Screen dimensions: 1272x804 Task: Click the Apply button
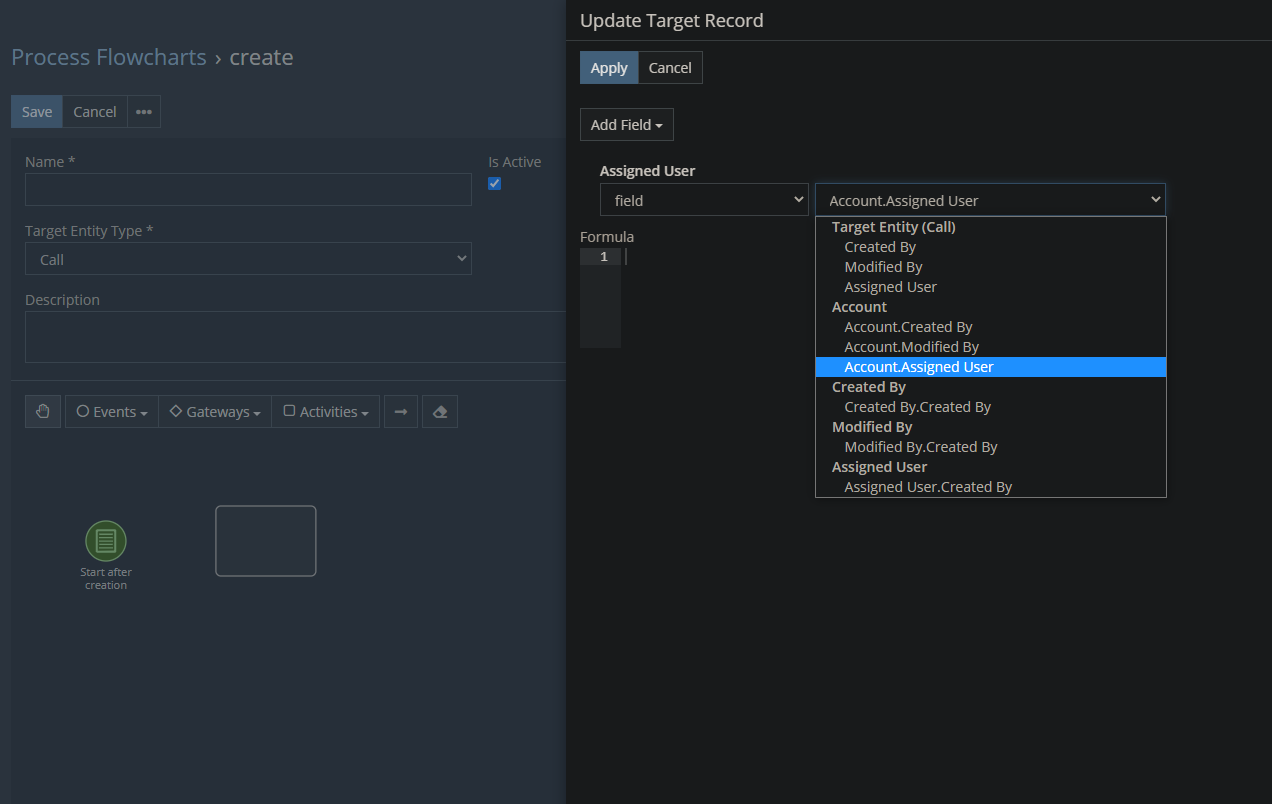pyautogui.click(x=609, y=68)
